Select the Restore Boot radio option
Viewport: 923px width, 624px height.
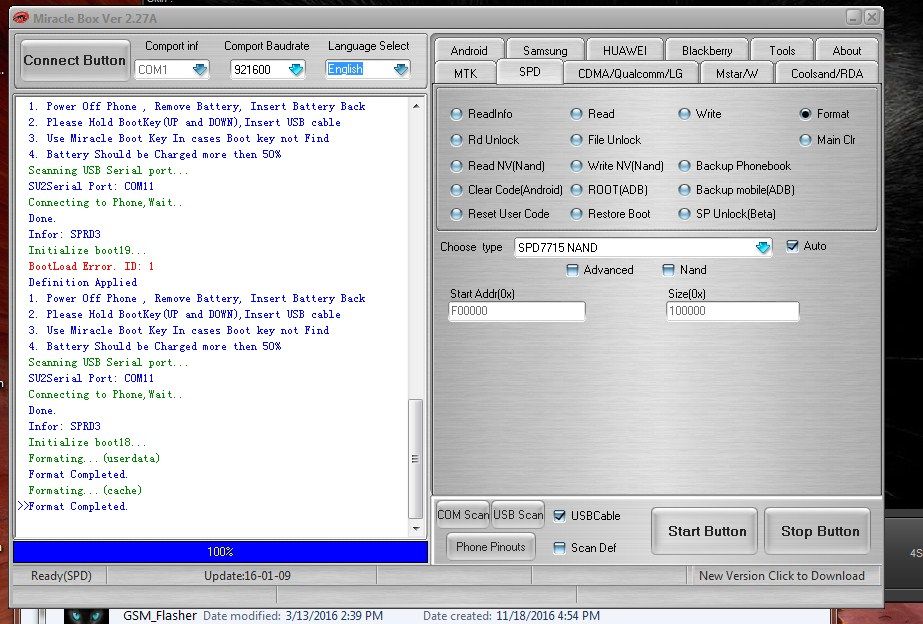pyautogui.click(x=576, y=214)
